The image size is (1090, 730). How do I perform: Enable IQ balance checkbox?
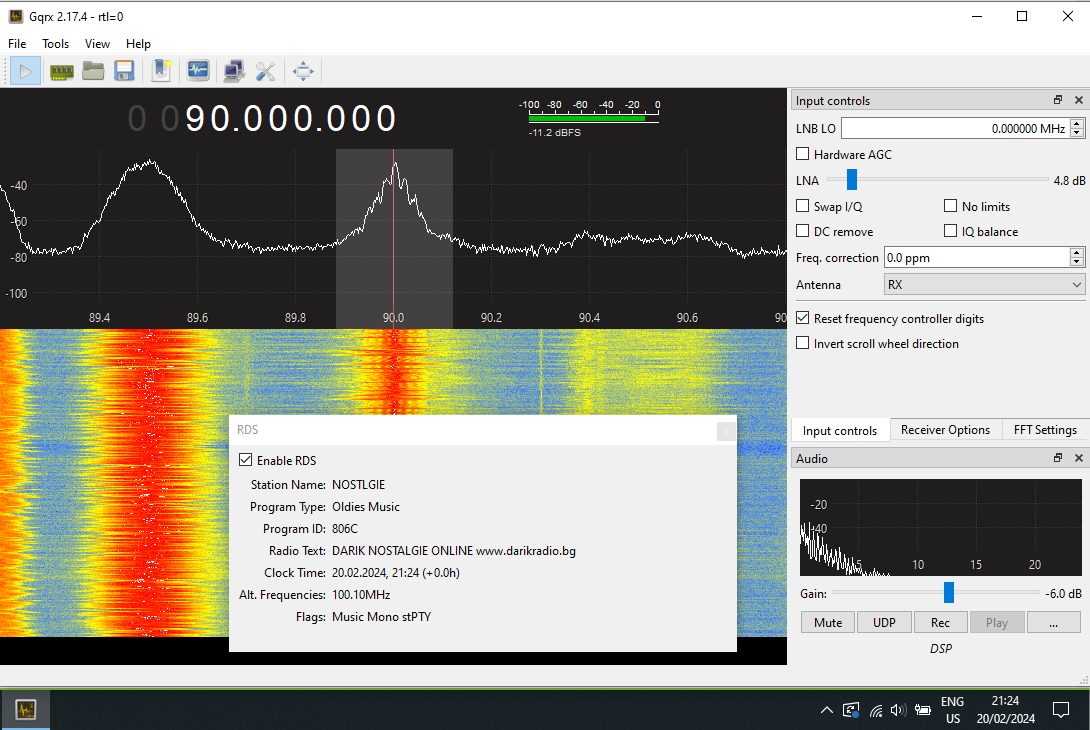click(x=951, y=231)
